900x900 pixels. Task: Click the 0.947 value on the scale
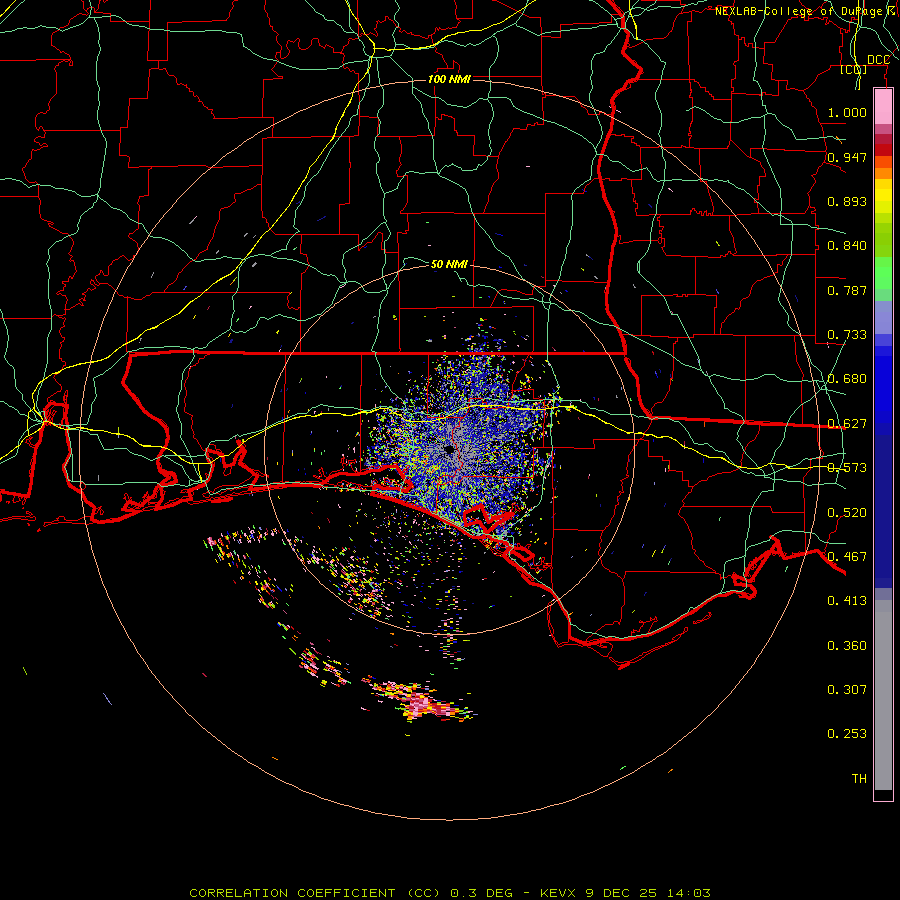click(x=847, y=157)
